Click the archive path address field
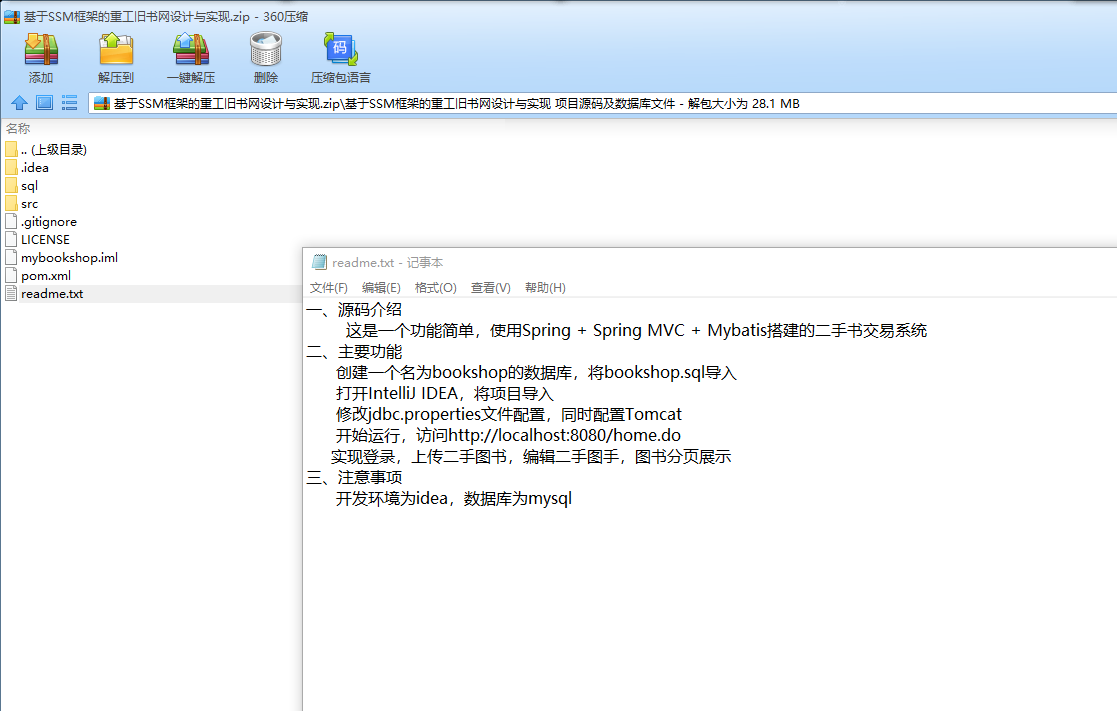Screen dimensions: 1117x711 point(602,104)
